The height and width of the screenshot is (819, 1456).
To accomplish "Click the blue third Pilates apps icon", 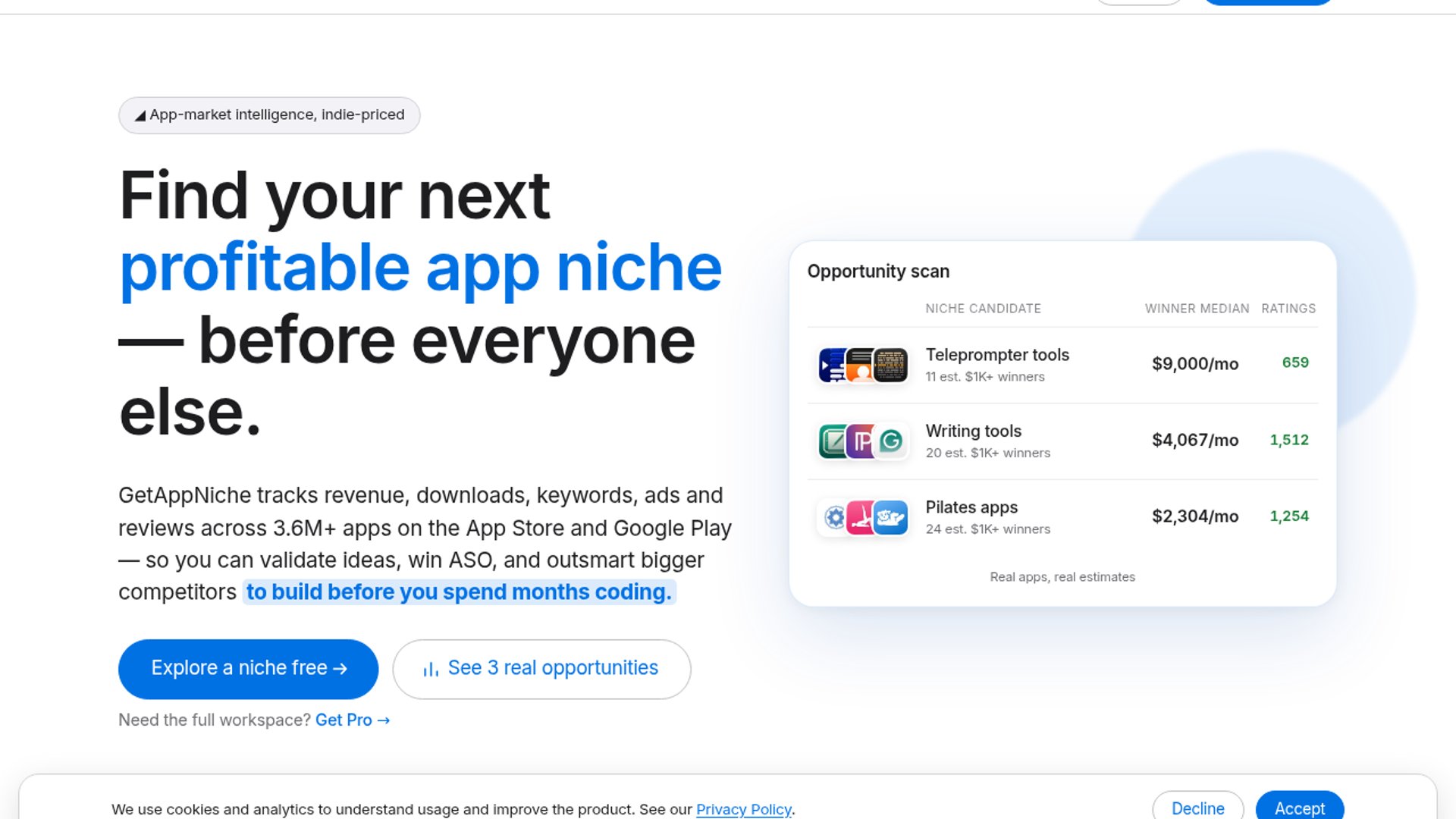I will (890, 517).
